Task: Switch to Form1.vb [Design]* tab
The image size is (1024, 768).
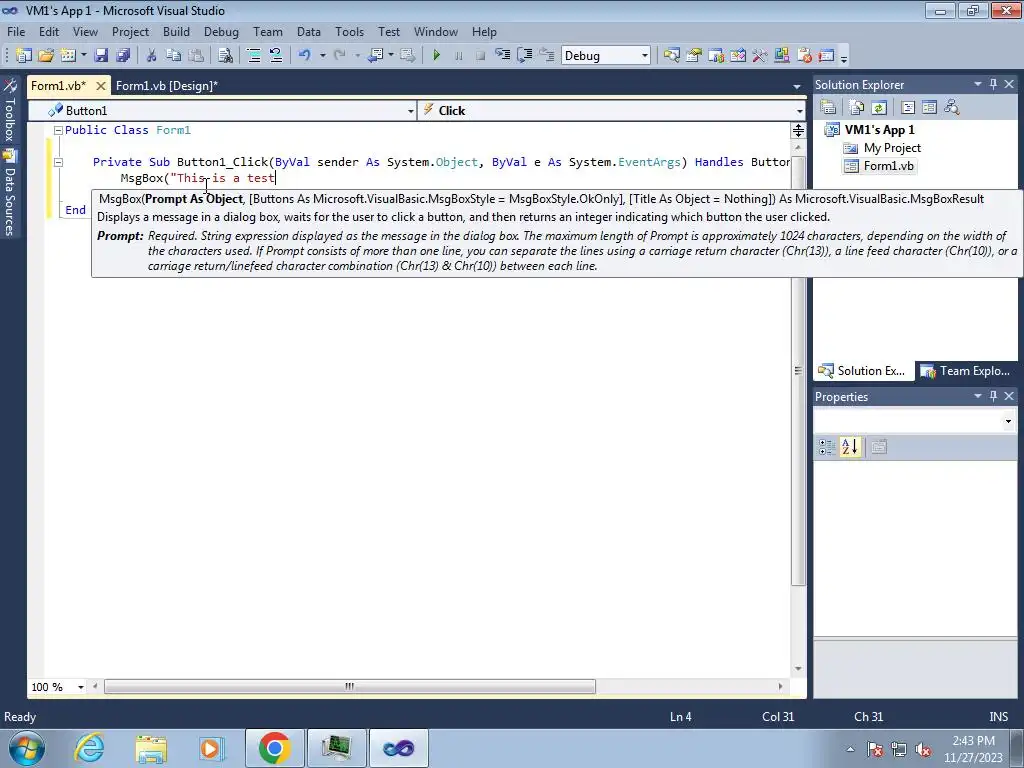Action: pyautogui.click(x=167, y=86)
